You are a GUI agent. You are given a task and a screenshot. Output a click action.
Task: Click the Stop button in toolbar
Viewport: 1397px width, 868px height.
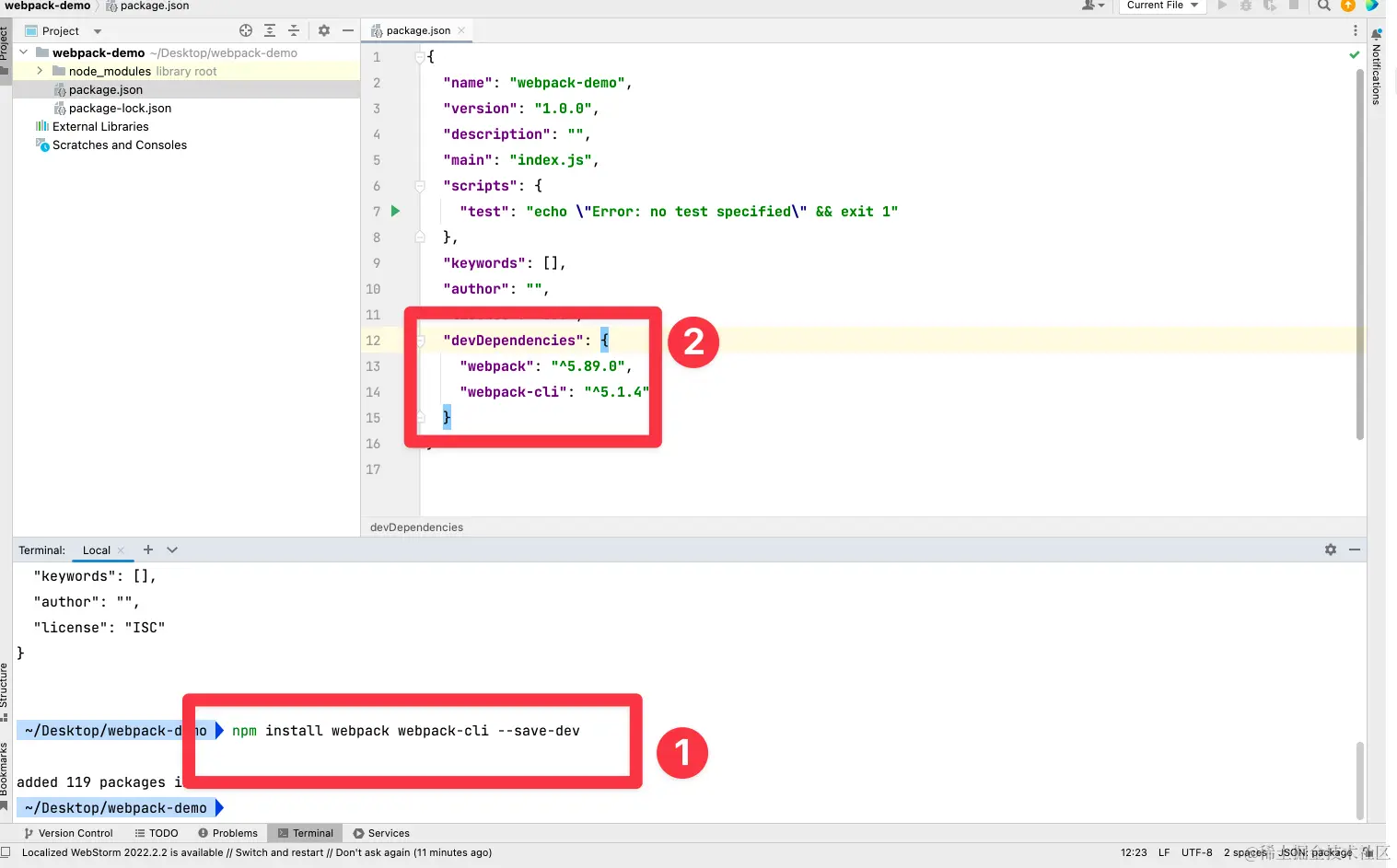click(1294, 6)
